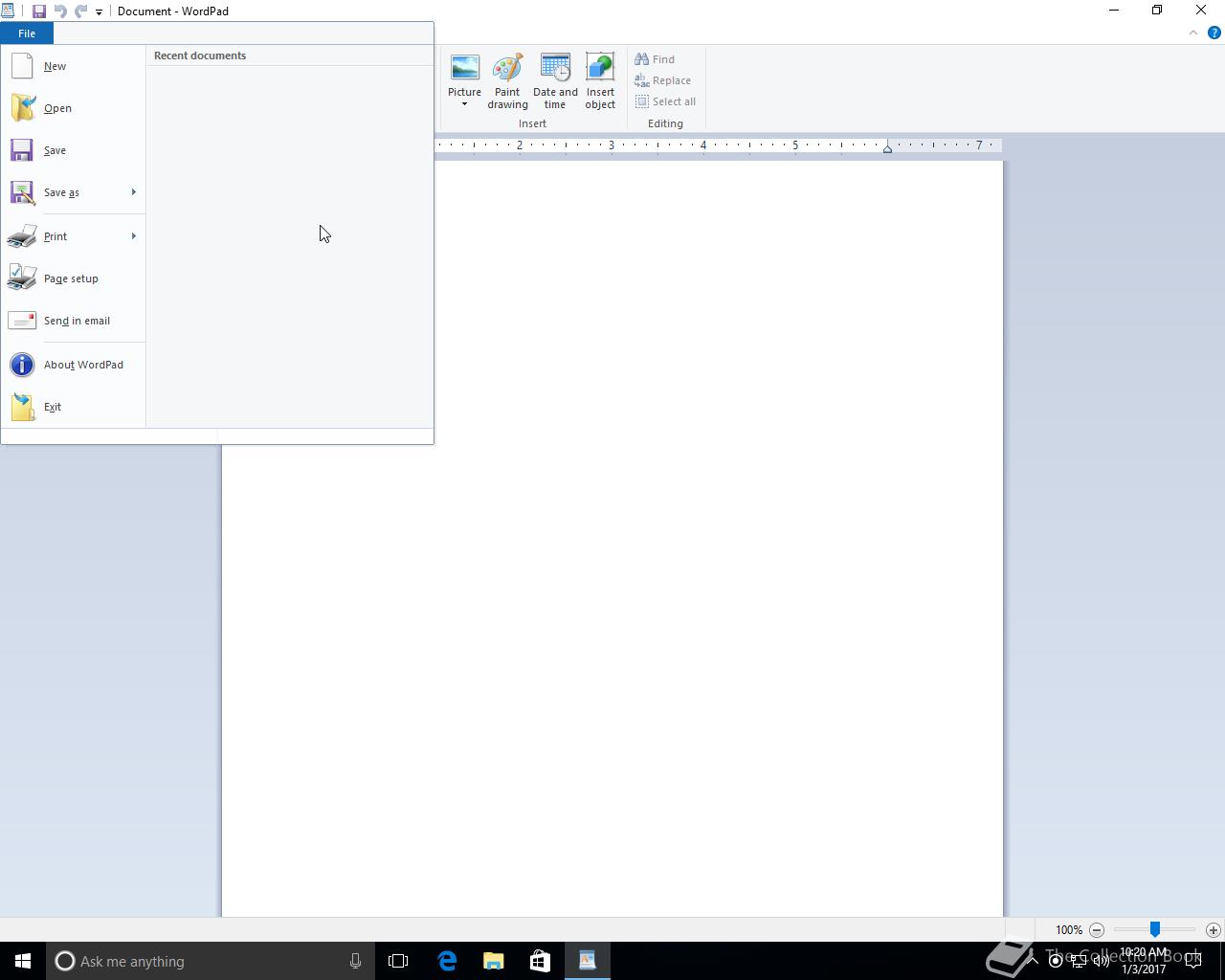Open Action Center notifications icon

coord(1192,961)
